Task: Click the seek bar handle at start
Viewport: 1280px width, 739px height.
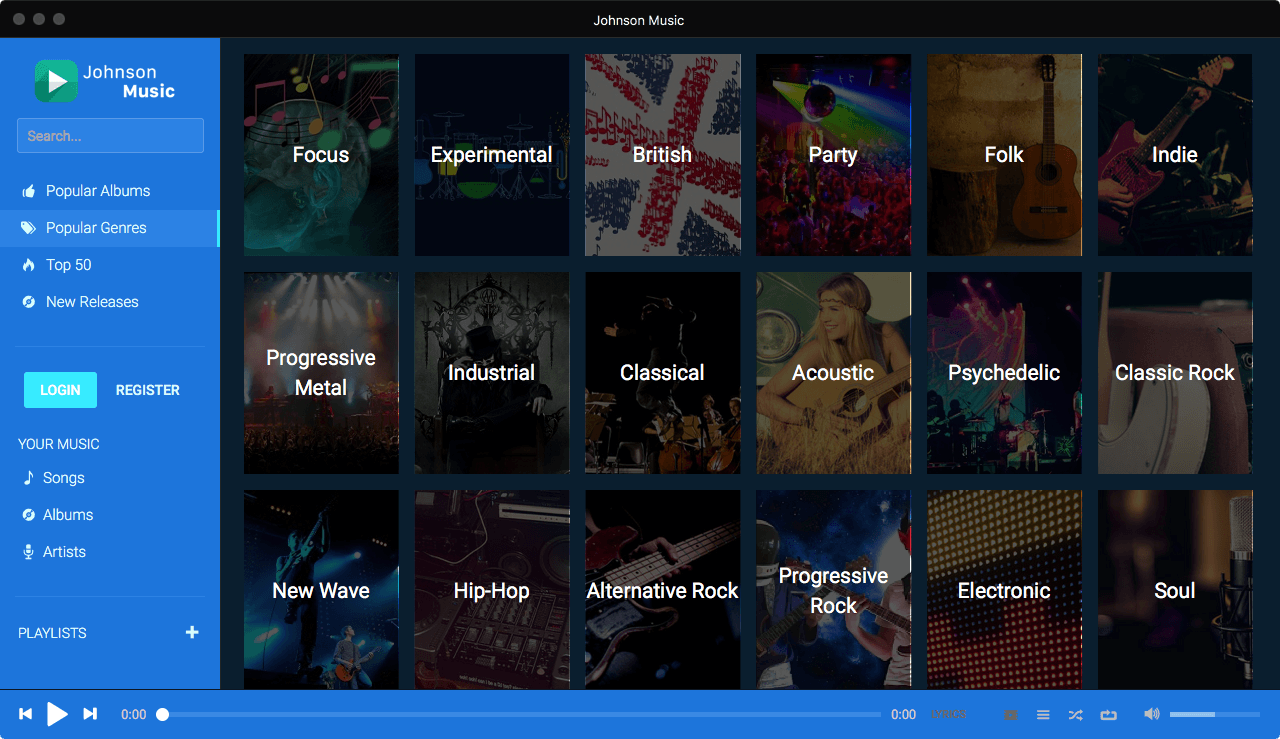Action: click(162, 715)
